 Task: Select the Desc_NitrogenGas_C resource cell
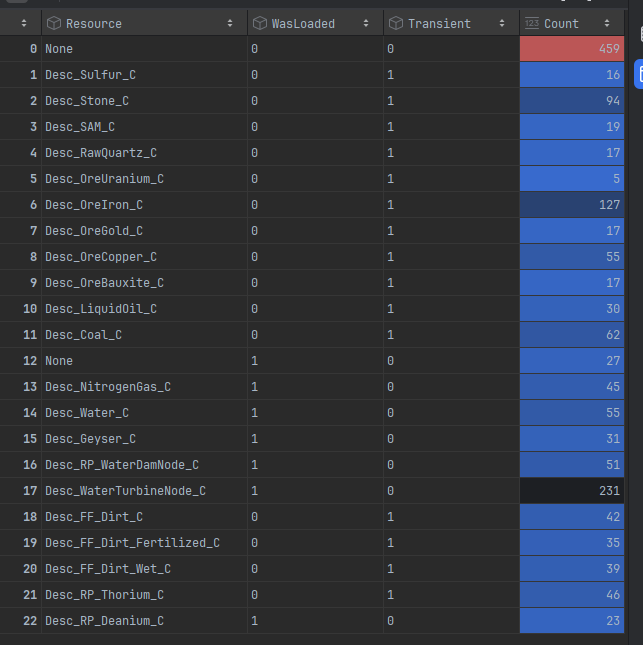(x=144, y=387)
